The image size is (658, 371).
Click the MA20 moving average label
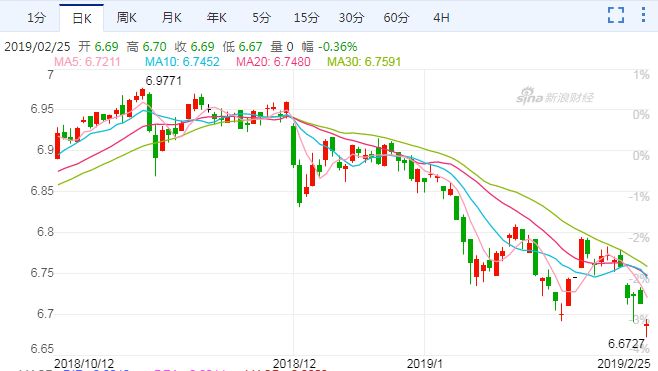tap(273, 62)
